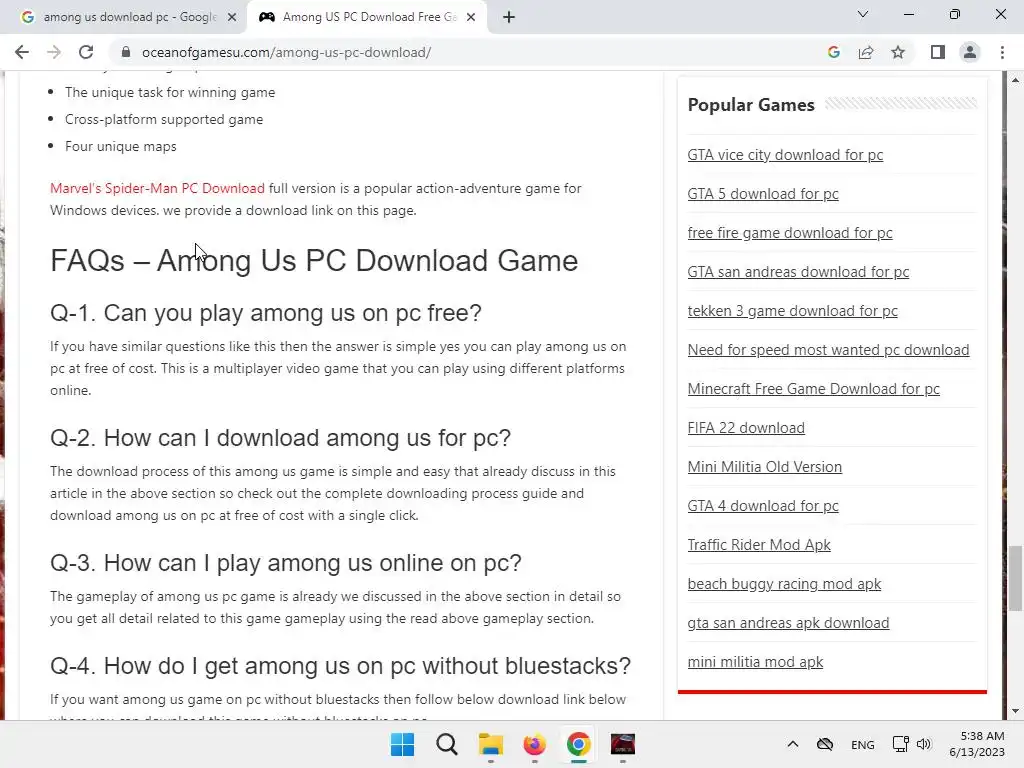Click the FAQs – Among Us PC Download Game heading
The image size is (1024, 768).
coord(314,261)
